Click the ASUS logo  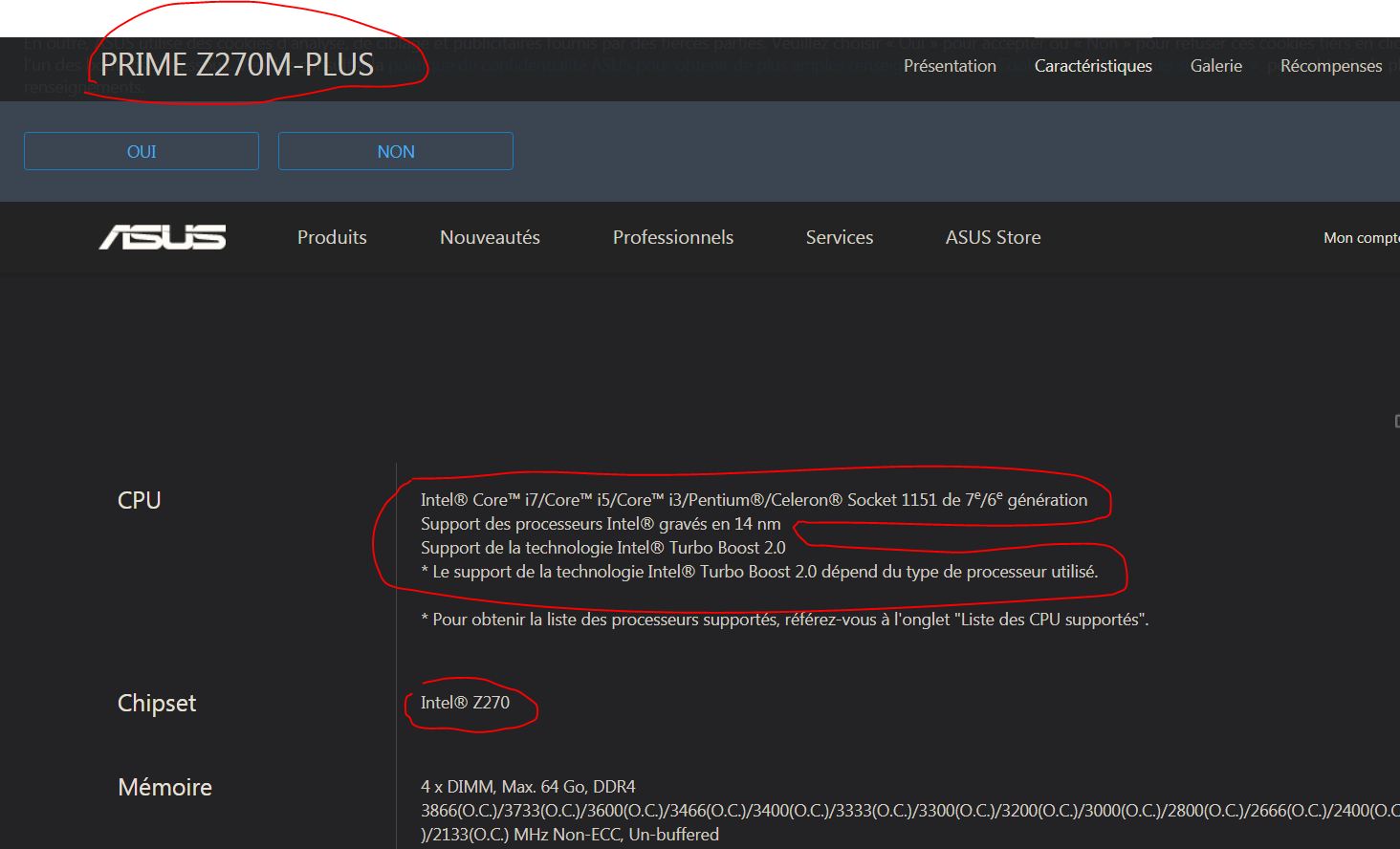pyautogui.click(x=163, y=237)
